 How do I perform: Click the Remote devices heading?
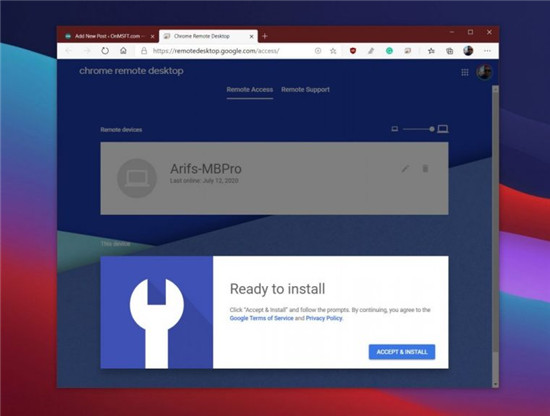(x=121, y=130)
